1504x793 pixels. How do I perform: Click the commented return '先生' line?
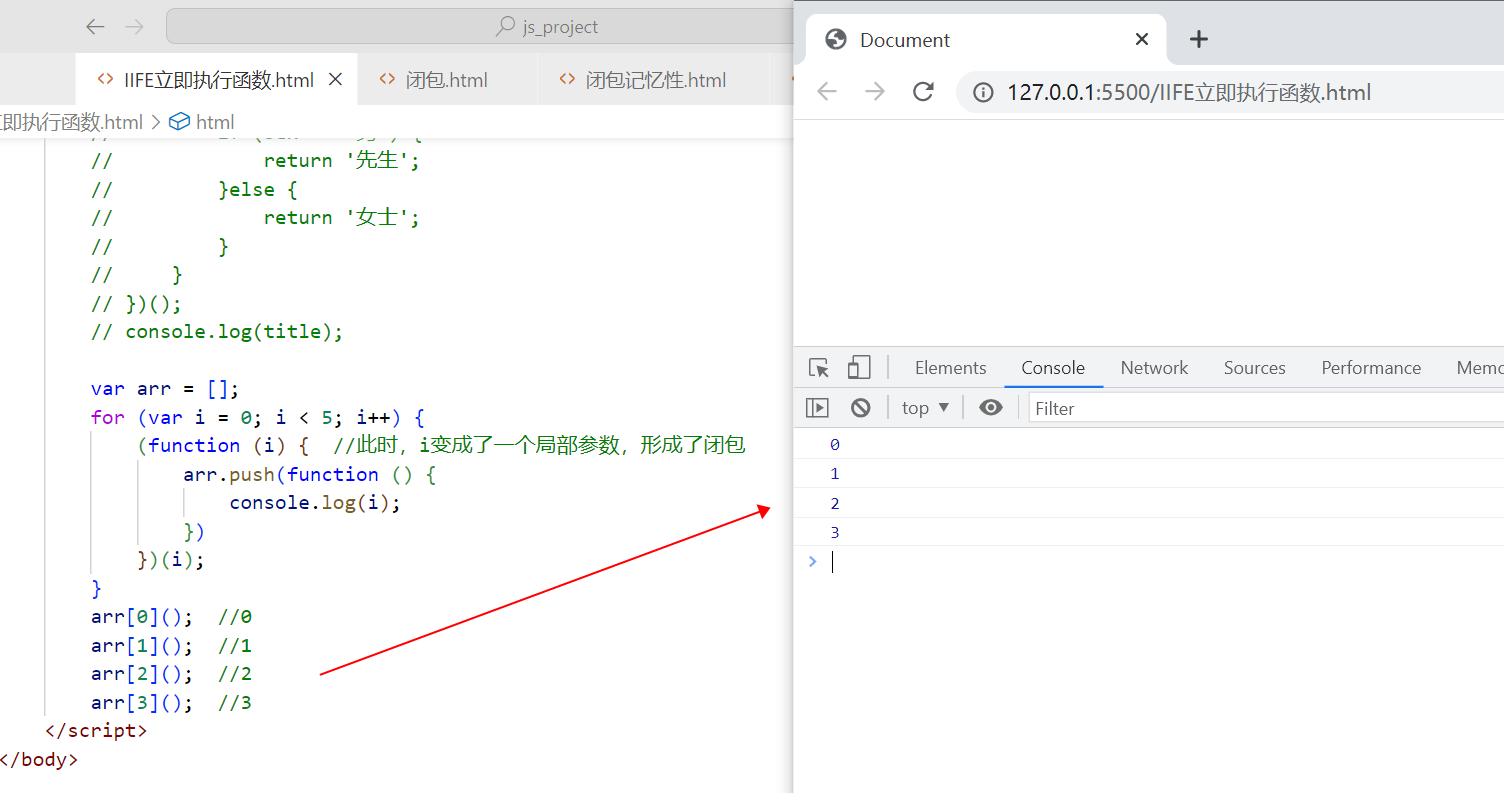tap(255, 161)
